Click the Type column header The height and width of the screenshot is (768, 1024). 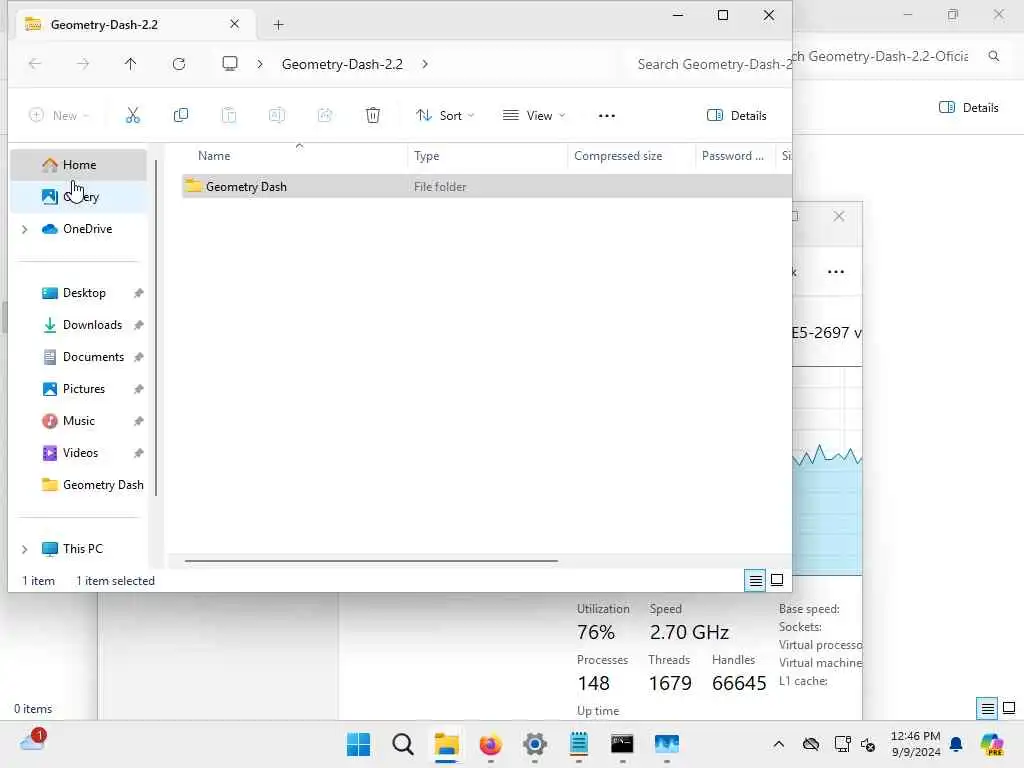pos(426,156)
